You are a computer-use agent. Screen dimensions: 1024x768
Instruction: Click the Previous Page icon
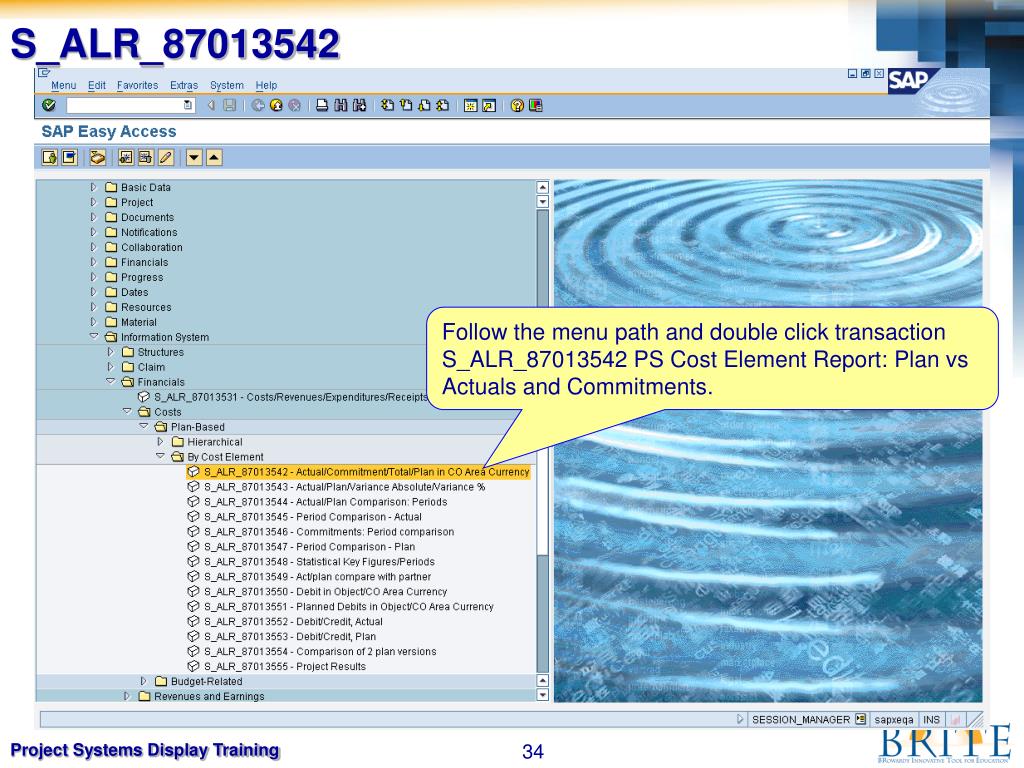pyautogui.click(x=406, y=105)
